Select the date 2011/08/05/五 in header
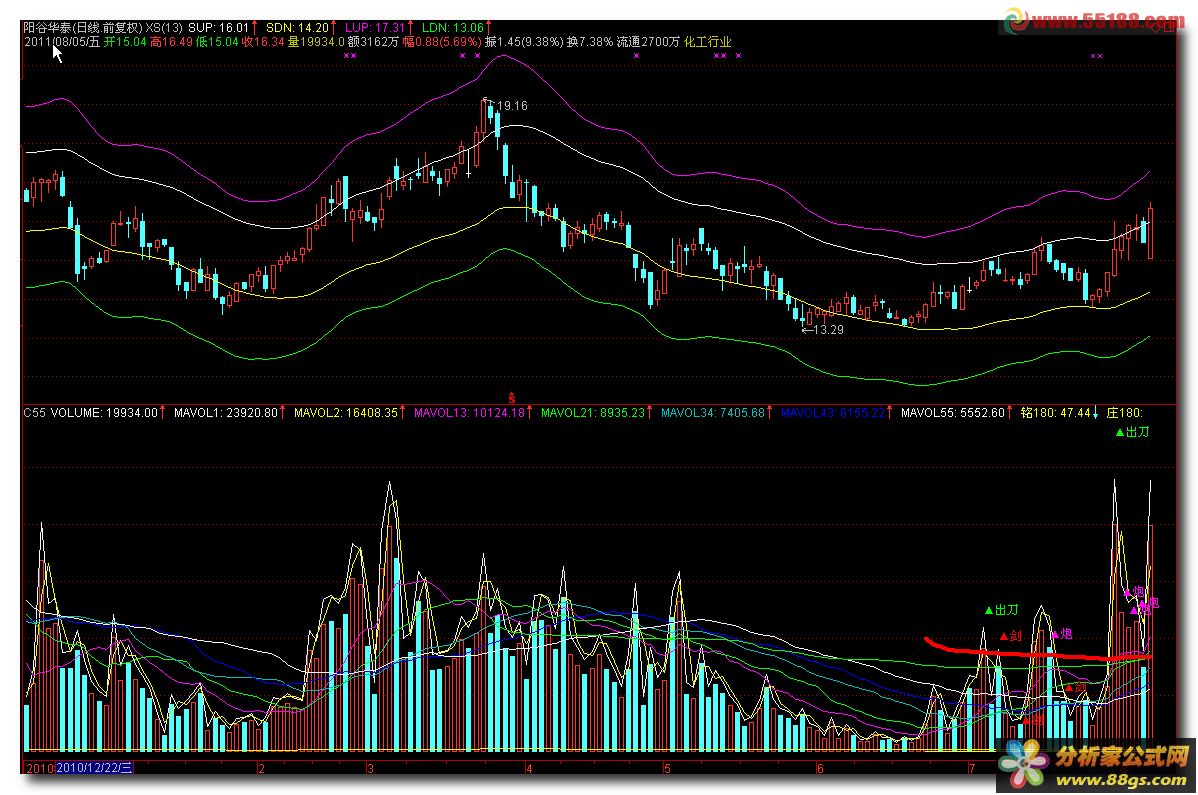1198x795 pixels. click(x=62, y=42)
